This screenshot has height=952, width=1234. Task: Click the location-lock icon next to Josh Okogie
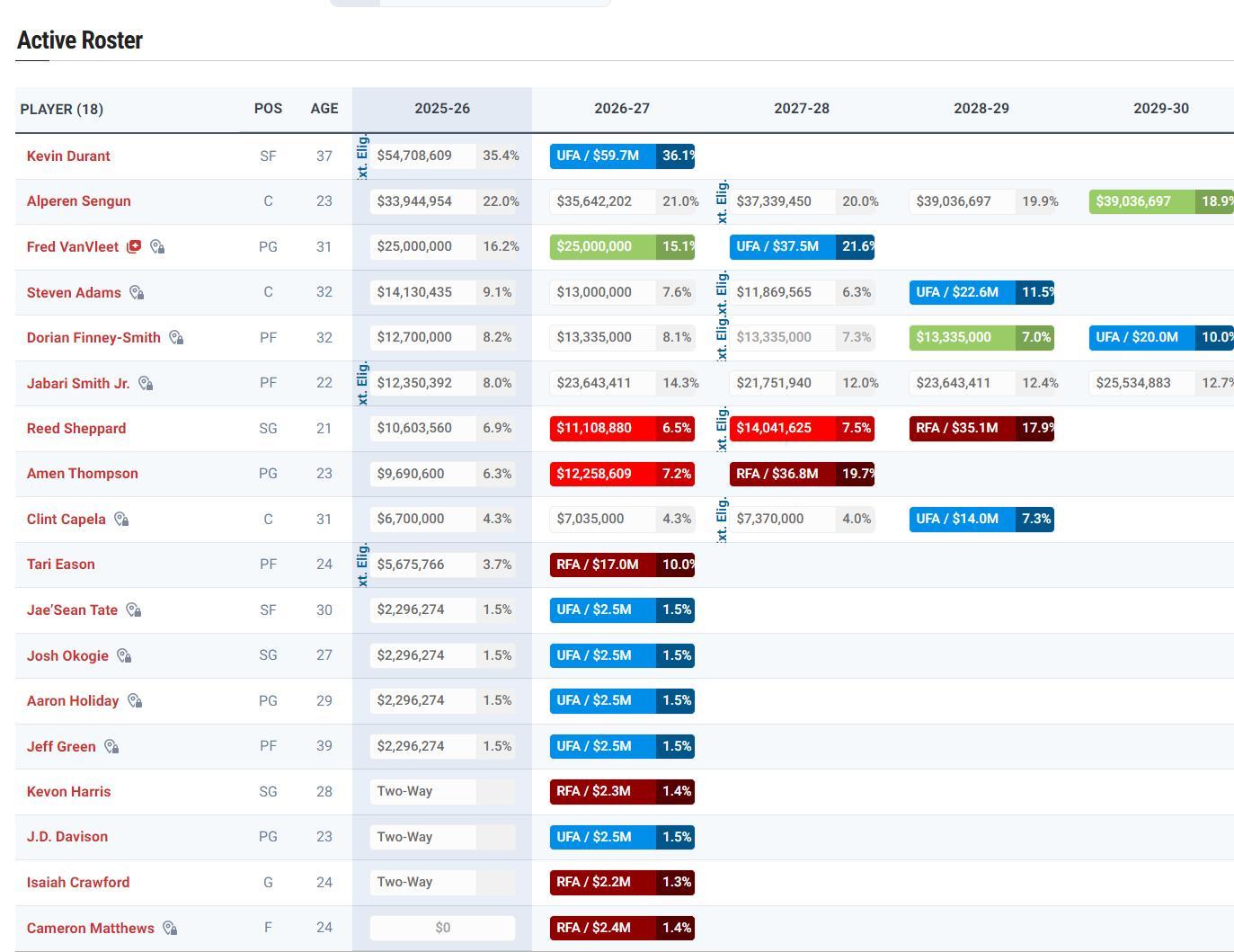[x=124, y=656]
